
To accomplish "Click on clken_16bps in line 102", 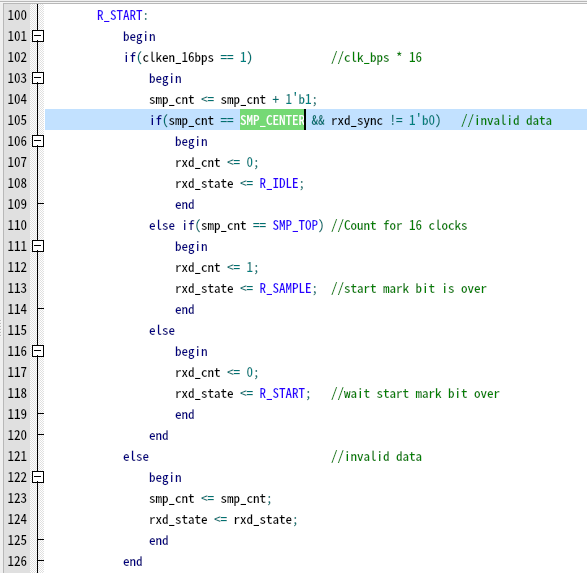I will 178,58.
